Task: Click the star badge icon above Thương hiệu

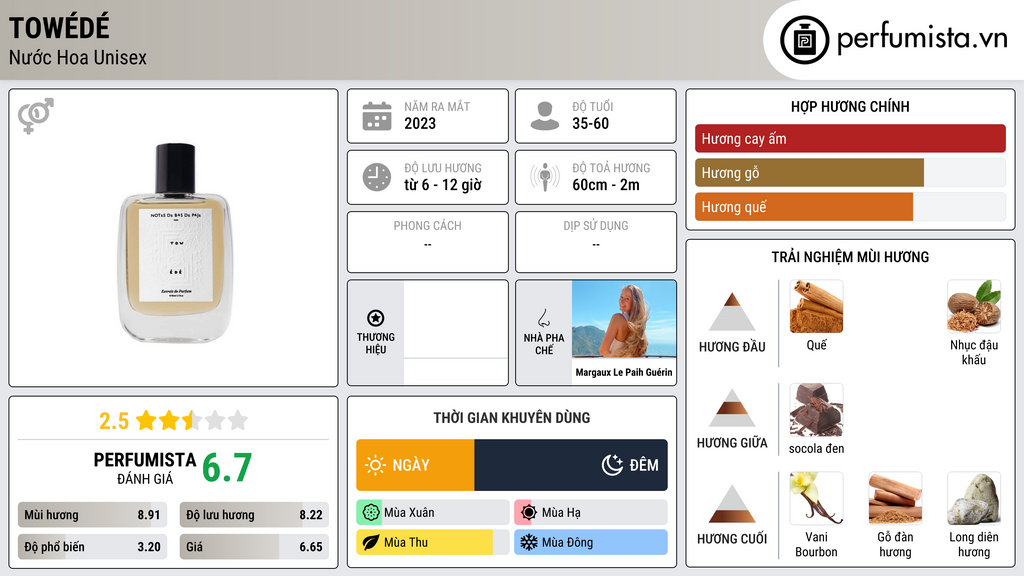Action: click(376, 318)
